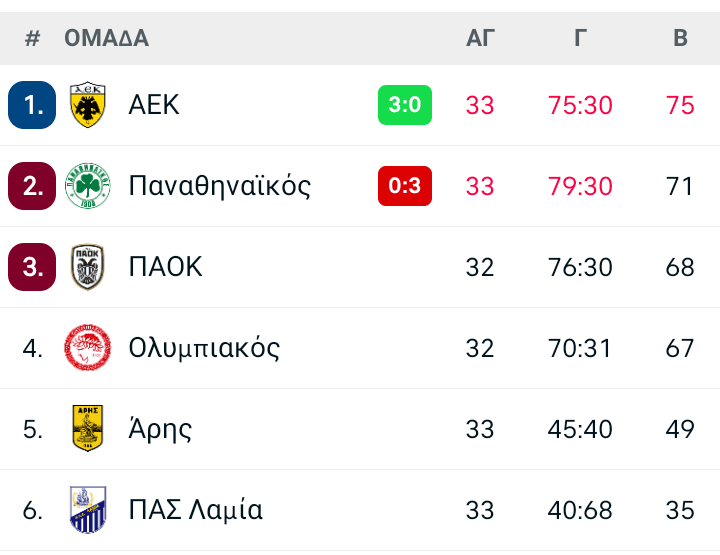The height and width of the screenshot is (555, 720).
Task: Open the red 0:3 live score badge
Action: [405, 186]
